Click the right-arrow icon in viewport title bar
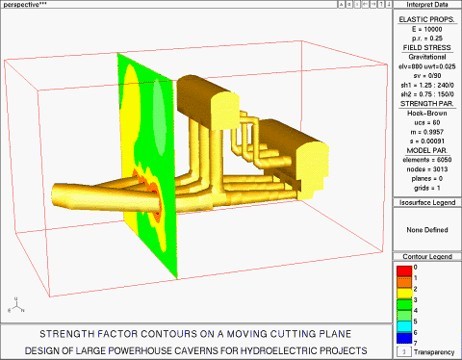The width and height of the screenshot is (462, 360). (x=373, y=5)
